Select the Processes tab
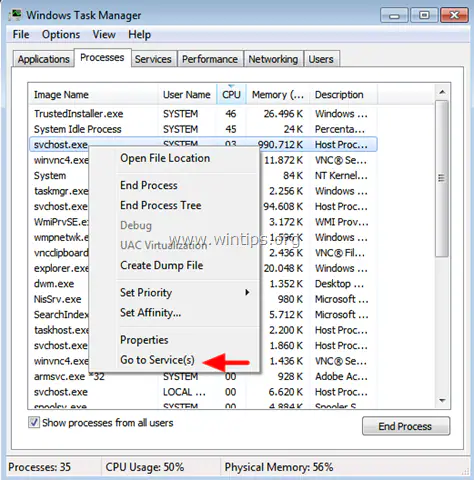This screenshot has height=480, width=474. coord(102,58)
